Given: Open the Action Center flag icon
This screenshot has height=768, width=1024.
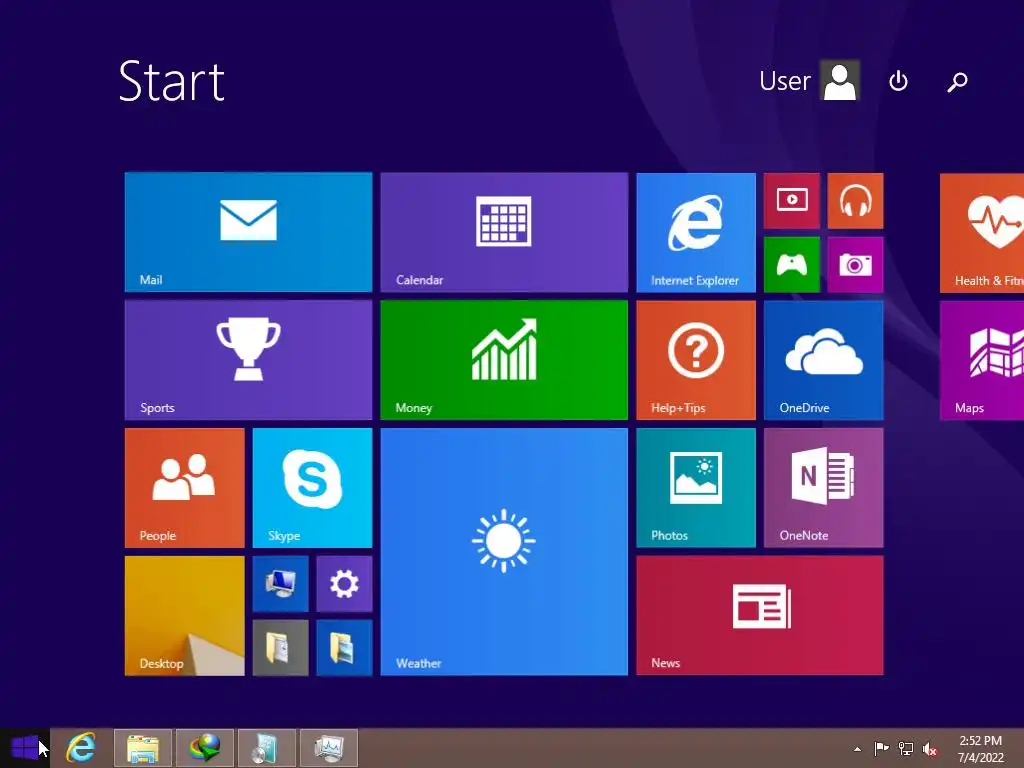Looking at the screenshot, I should click(x=881, y=748).
